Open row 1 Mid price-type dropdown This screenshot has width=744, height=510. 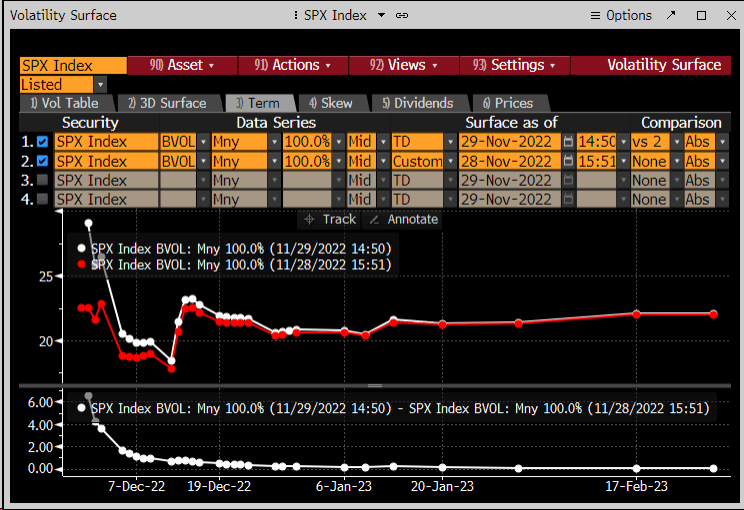(383, 141)
